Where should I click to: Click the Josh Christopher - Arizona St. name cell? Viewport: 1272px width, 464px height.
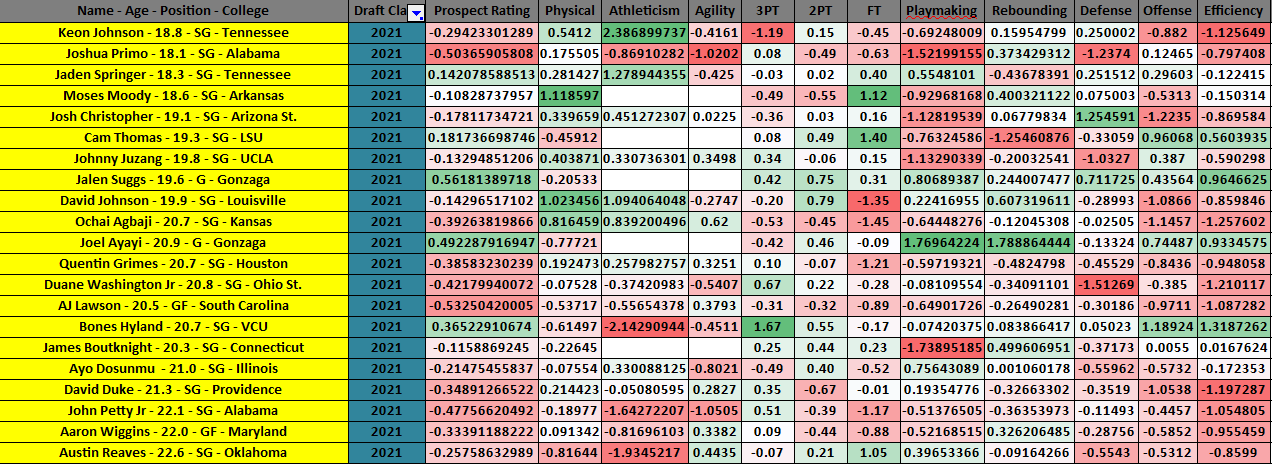coord(176,117)
